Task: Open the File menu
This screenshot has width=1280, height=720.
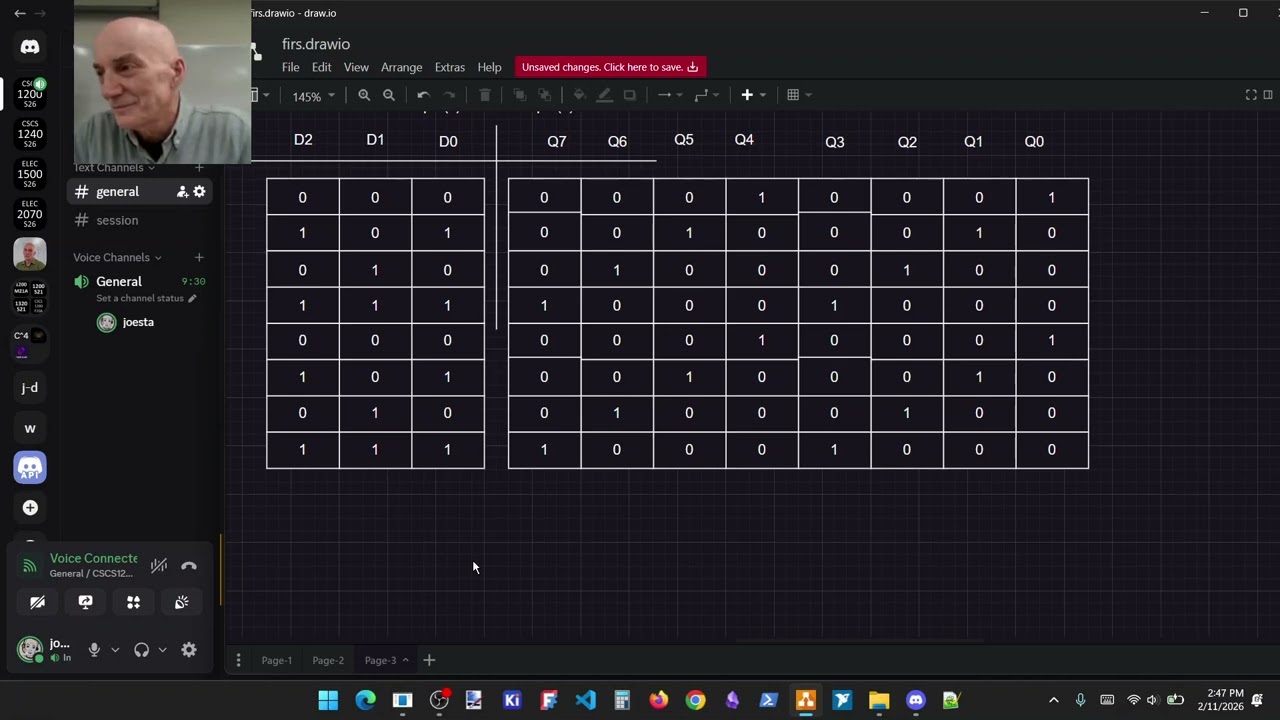Action: point(291,67)
